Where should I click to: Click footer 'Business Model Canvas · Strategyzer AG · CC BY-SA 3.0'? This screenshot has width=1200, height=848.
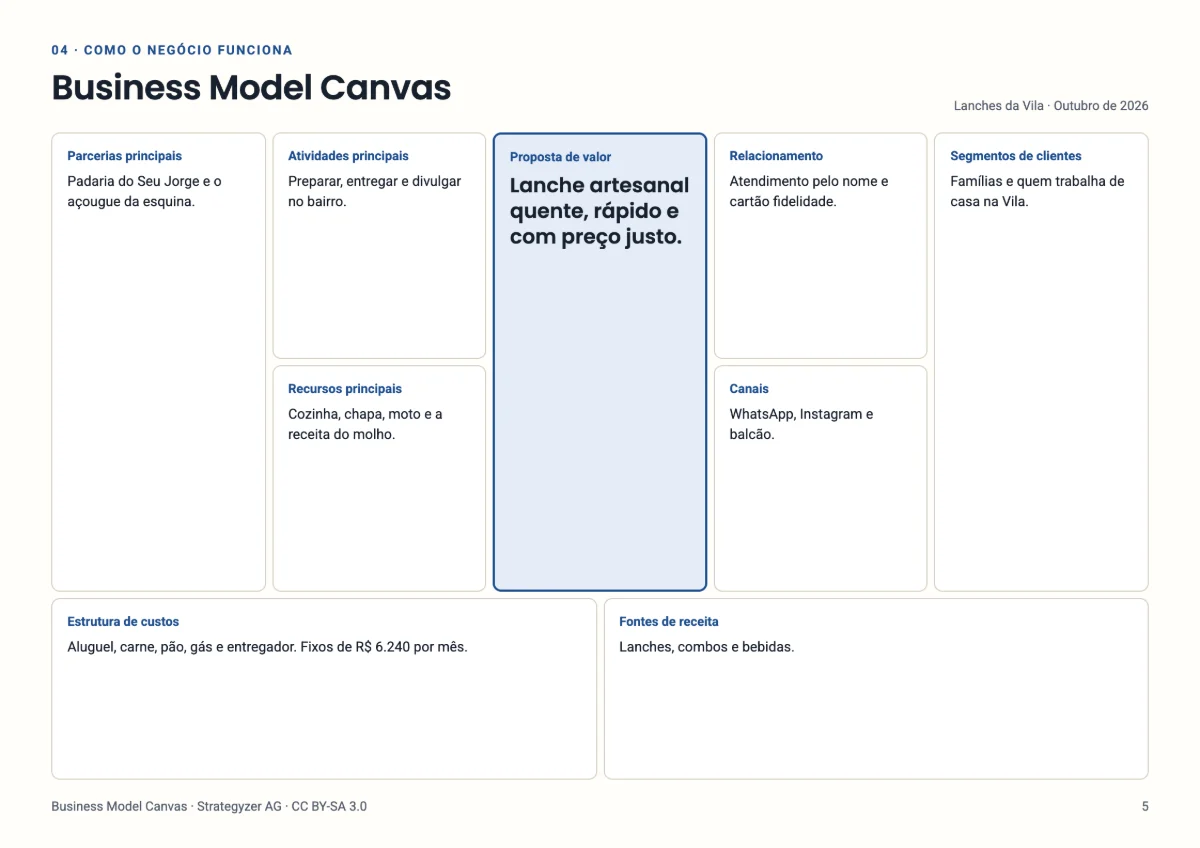[209, 806]
